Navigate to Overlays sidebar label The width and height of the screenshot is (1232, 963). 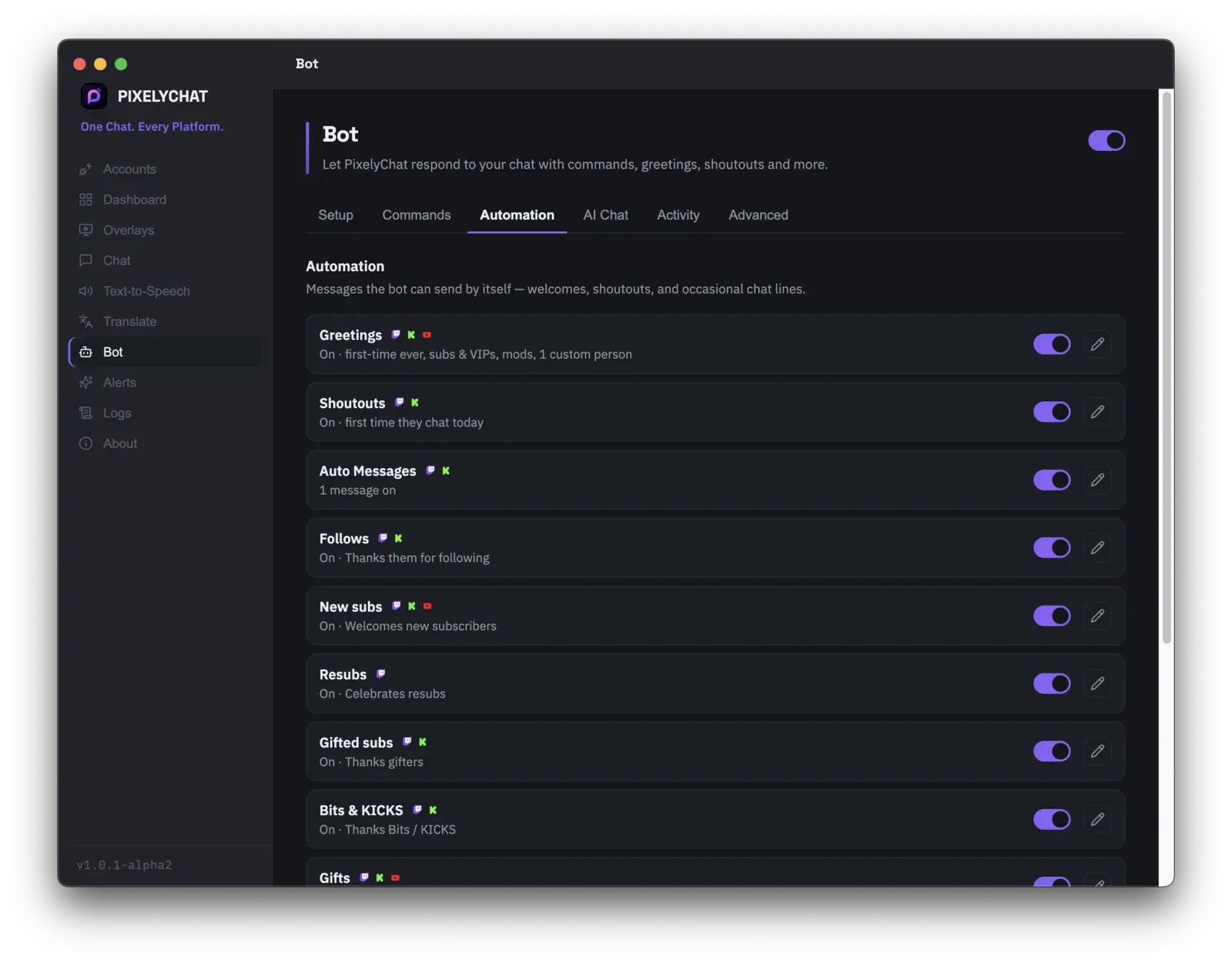click(129, 230)
